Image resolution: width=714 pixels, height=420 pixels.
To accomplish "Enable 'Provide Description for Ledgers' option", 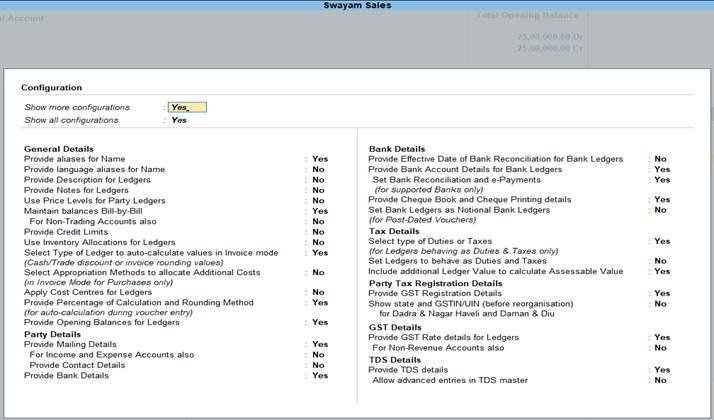I will 318,180.
